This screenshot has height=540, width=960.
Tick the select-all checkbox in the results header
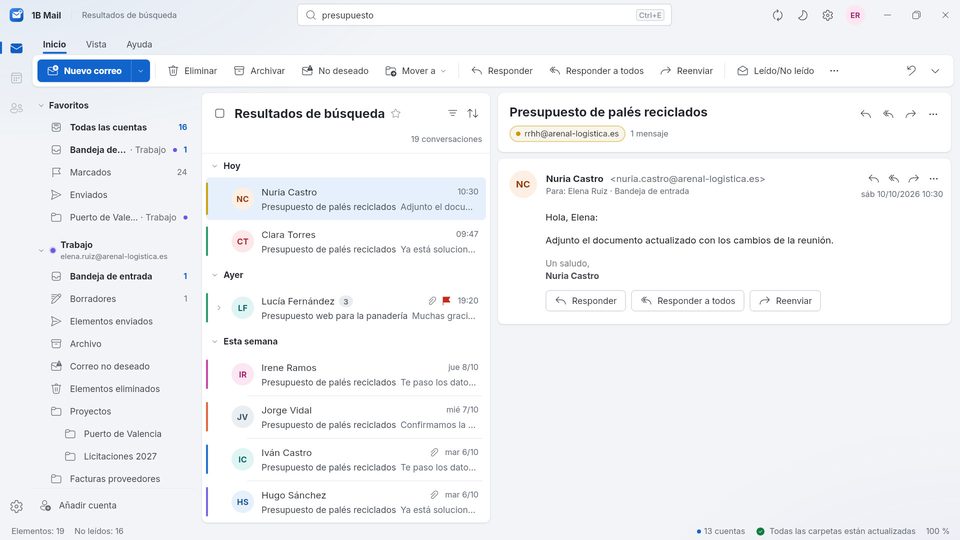(x=220, y=113)
